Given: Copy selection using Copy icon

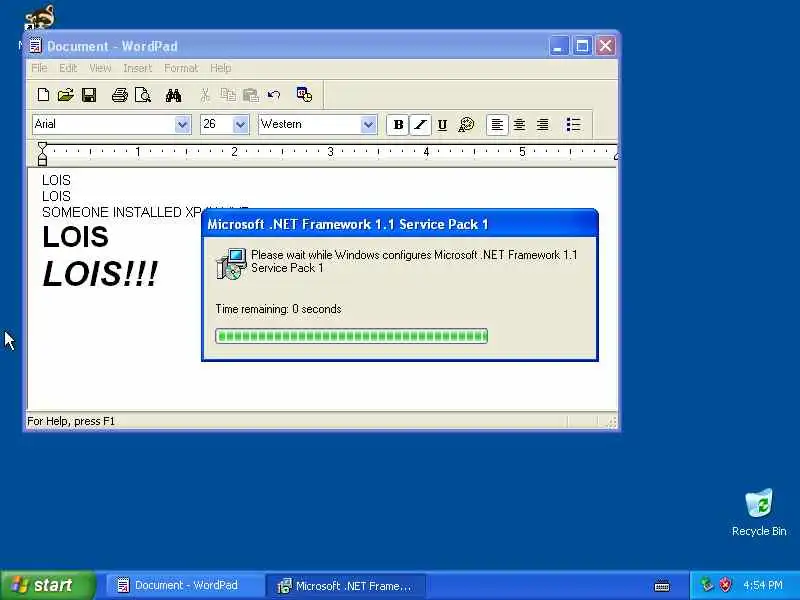Looking at the screenshot, I should coord(228,95).
